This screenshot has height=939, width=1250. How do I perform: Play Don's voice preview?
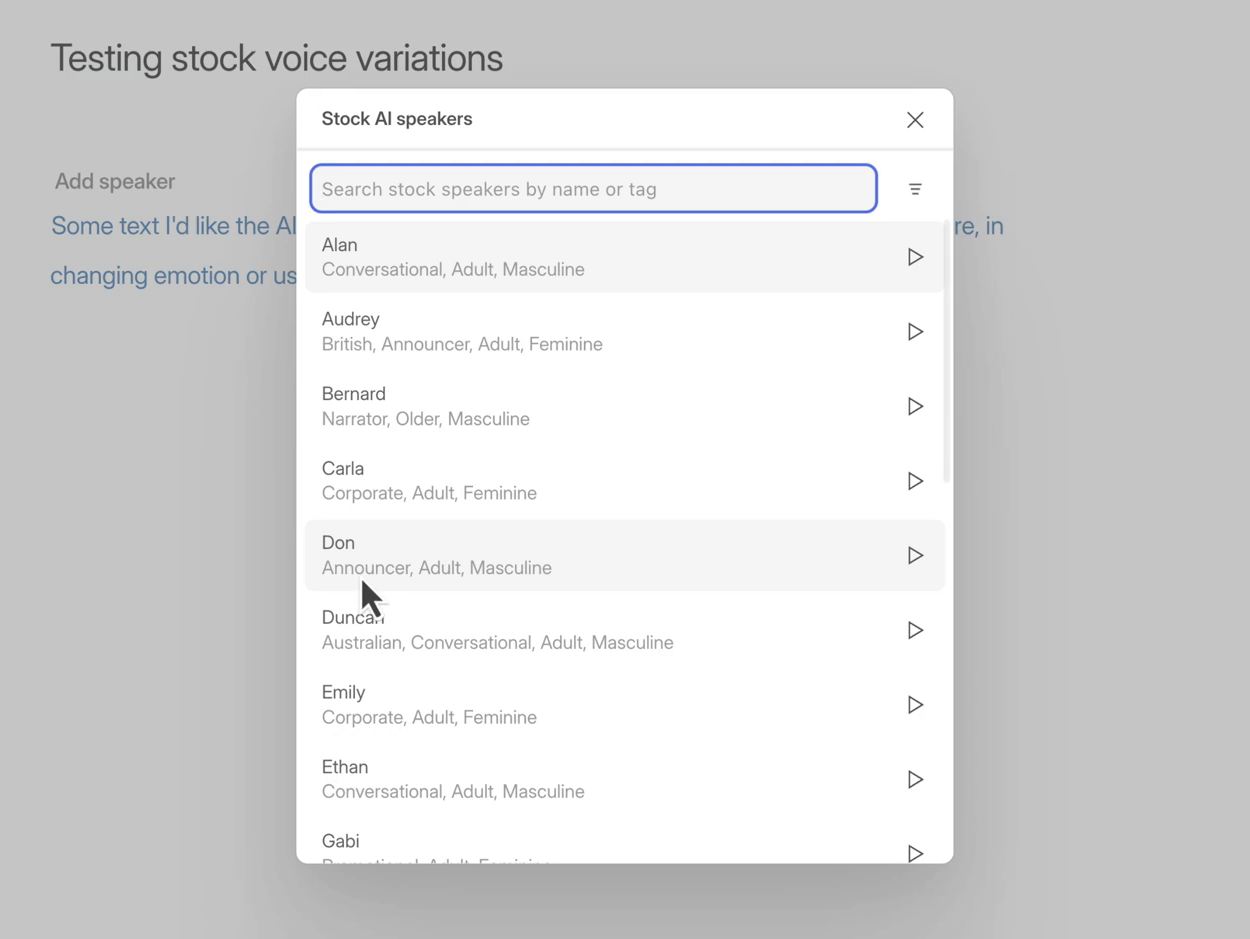tap(915, 555)
